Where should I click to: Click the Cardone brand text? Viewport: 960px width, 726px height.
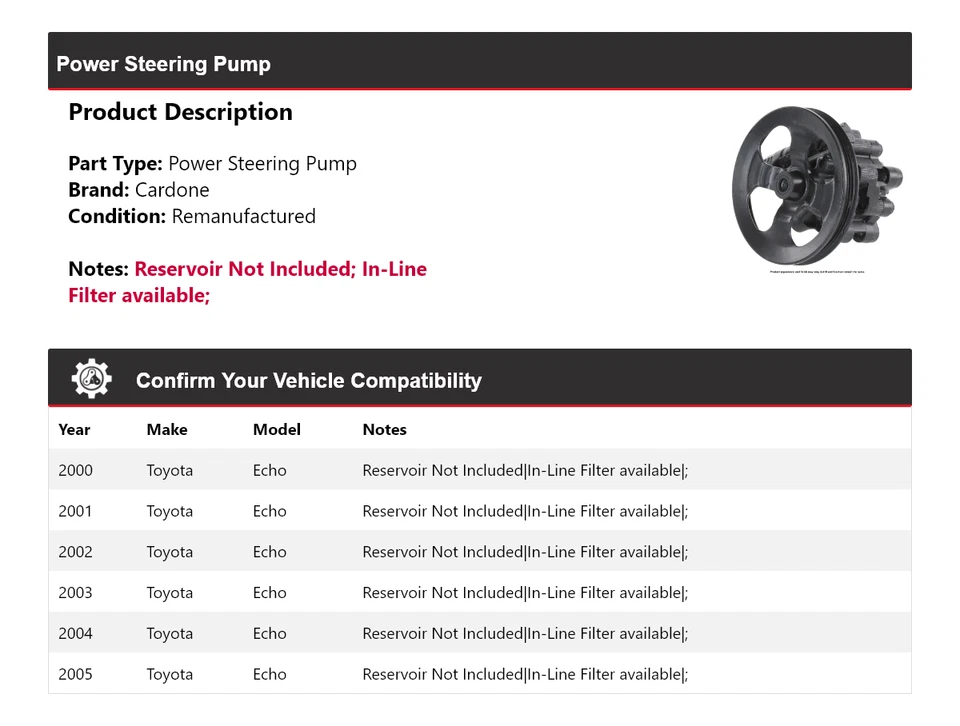coord(172,190)
